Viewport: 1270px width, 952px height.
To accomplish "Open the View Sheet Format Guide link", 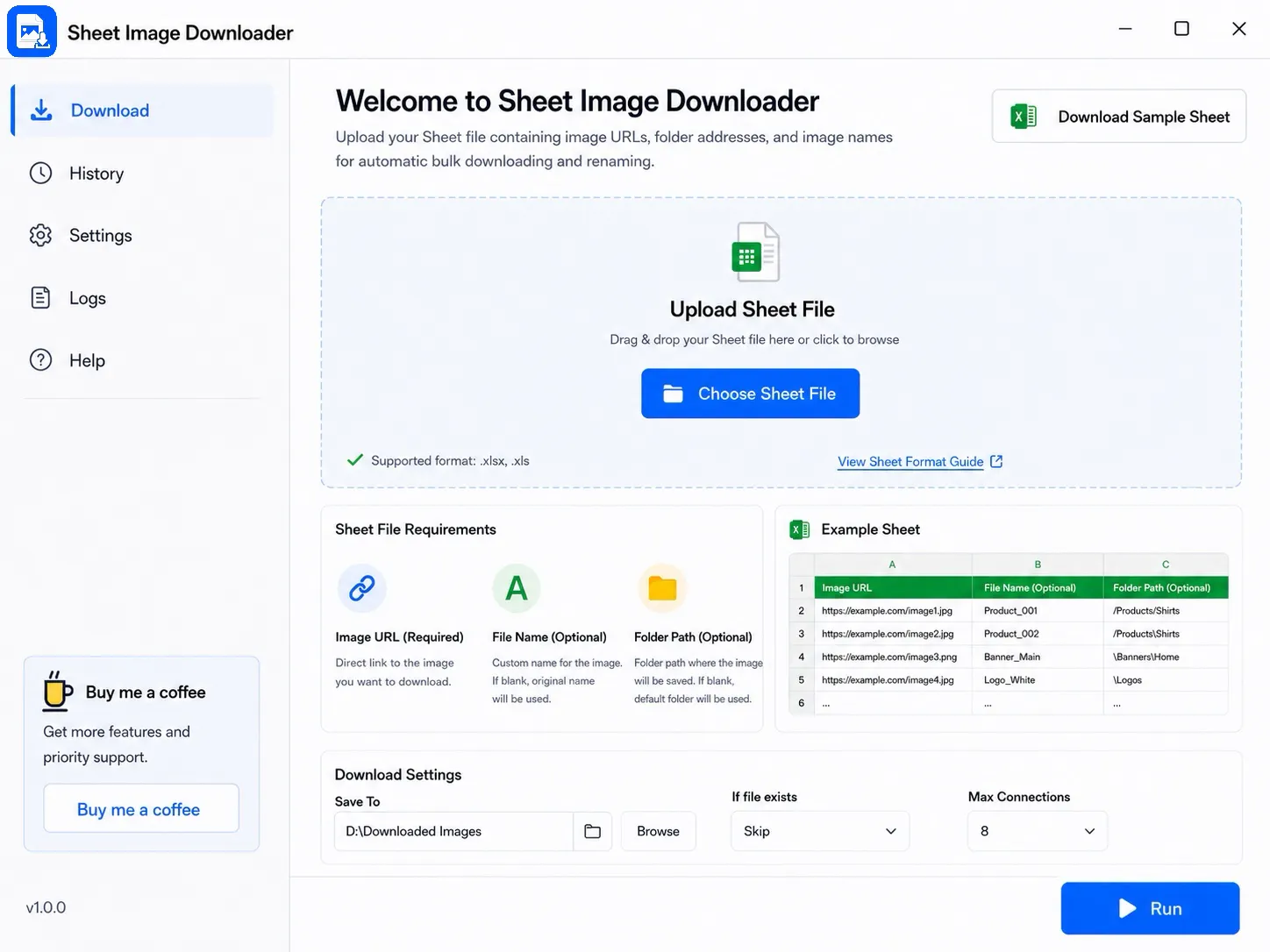I will (910, 462).
